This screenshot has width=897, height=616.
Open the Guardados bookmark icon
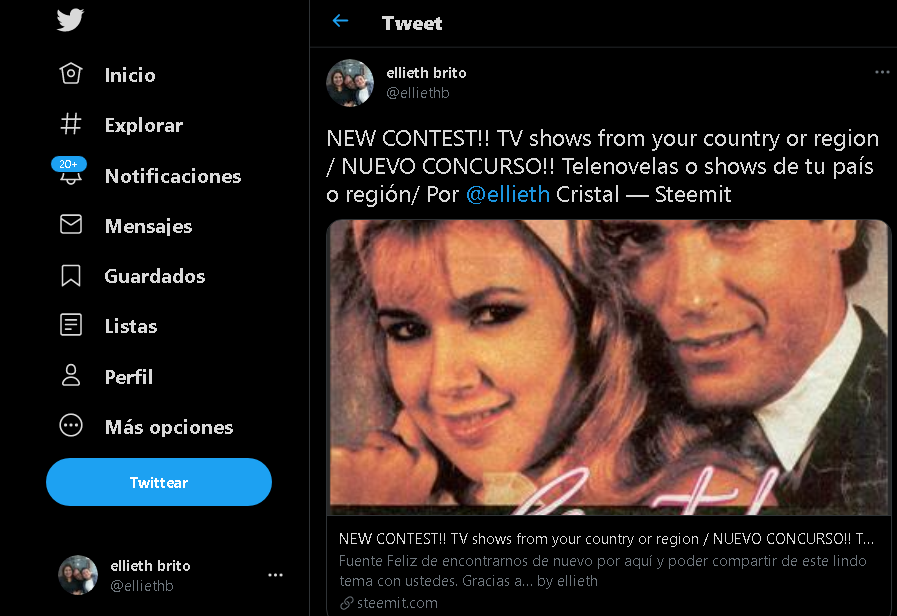coord(71,276)
